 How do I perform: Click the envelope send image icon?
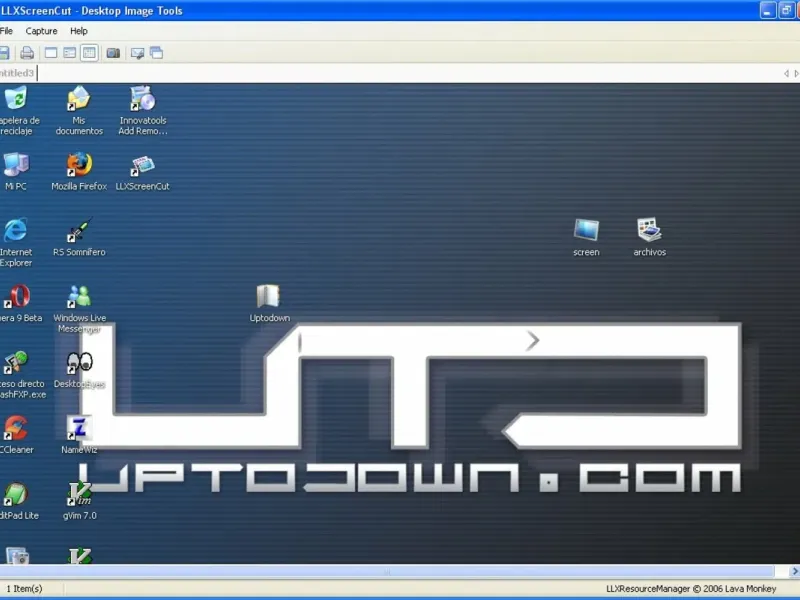[137, 53]
